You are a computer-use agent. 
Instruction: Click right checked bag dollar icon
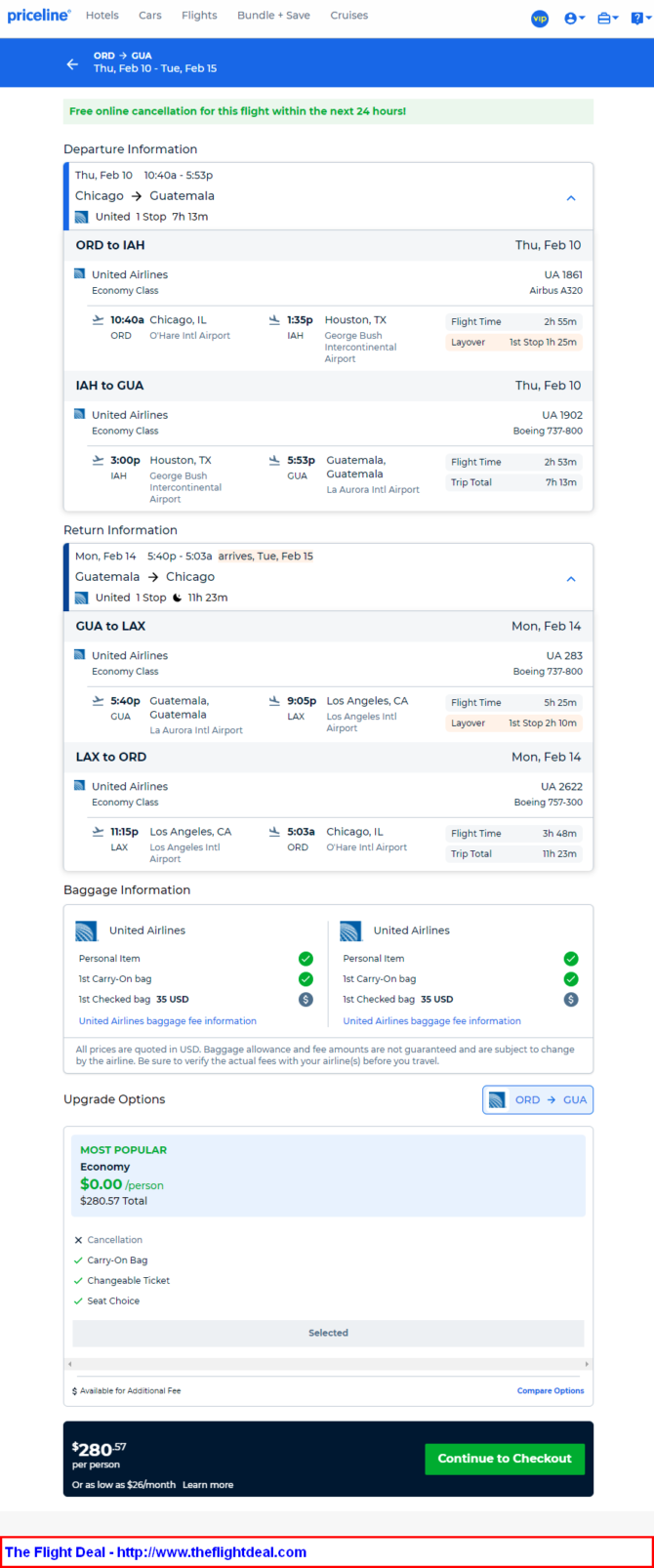click(x=571, y=999)
